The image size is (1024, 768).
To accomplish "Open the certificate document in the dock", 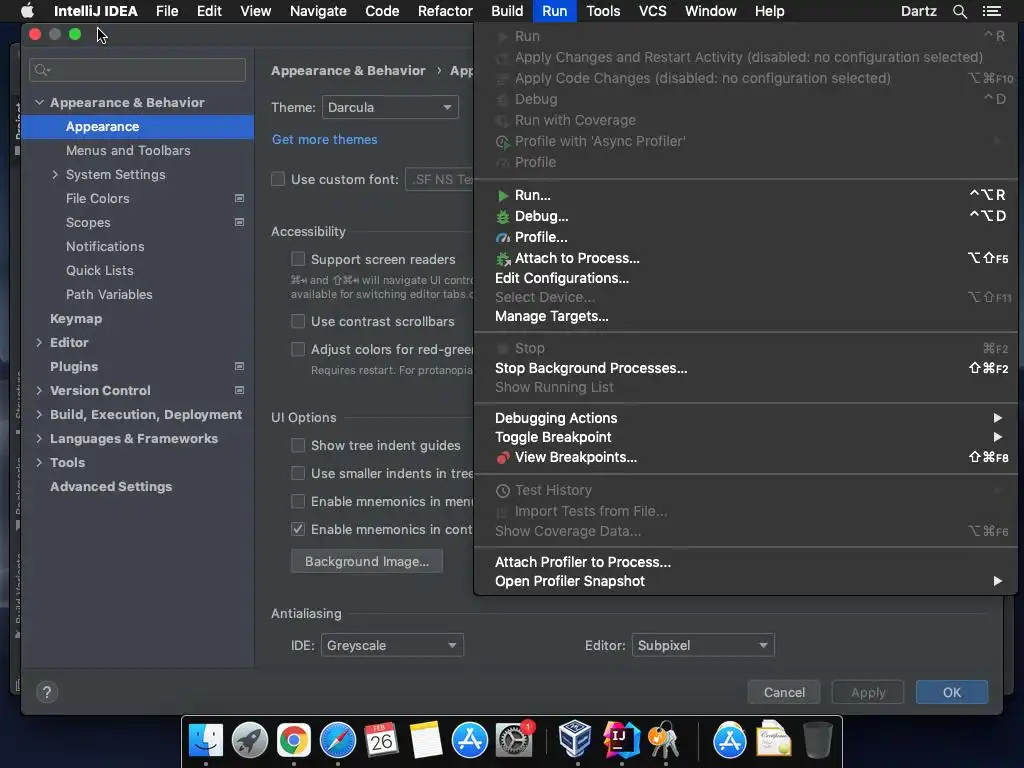I will 773,739.
